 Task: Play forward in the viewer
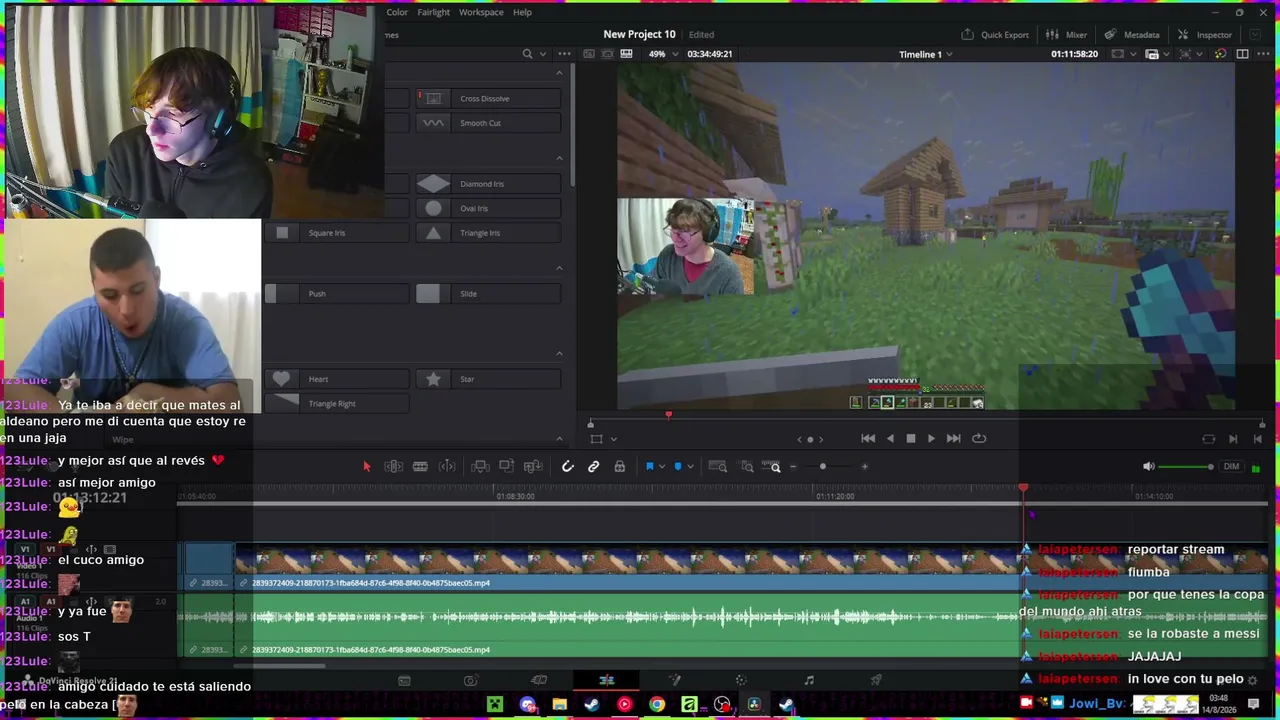931,438
